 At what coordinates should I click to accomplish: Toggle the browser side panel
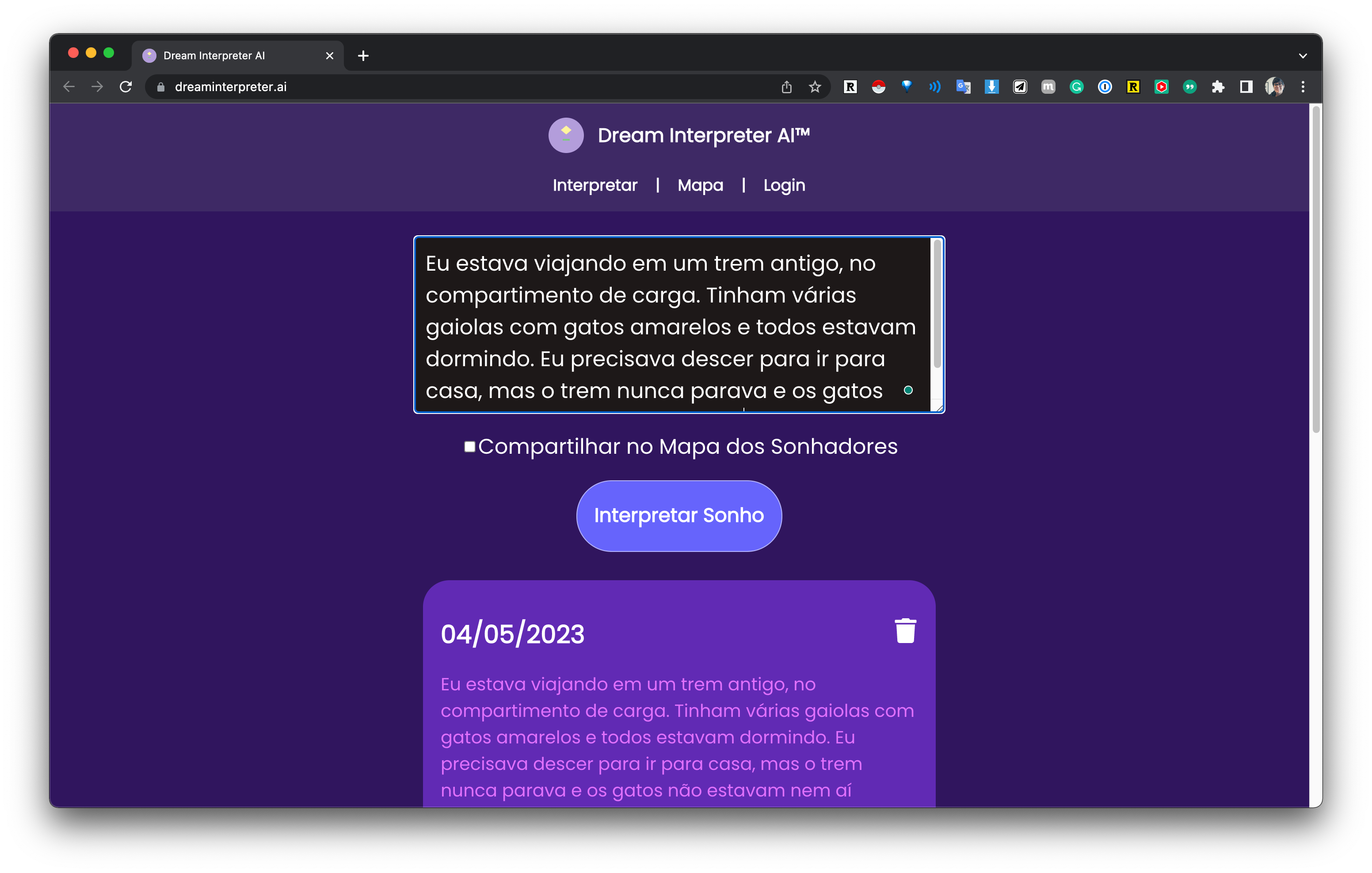[x=1246, y=87]
